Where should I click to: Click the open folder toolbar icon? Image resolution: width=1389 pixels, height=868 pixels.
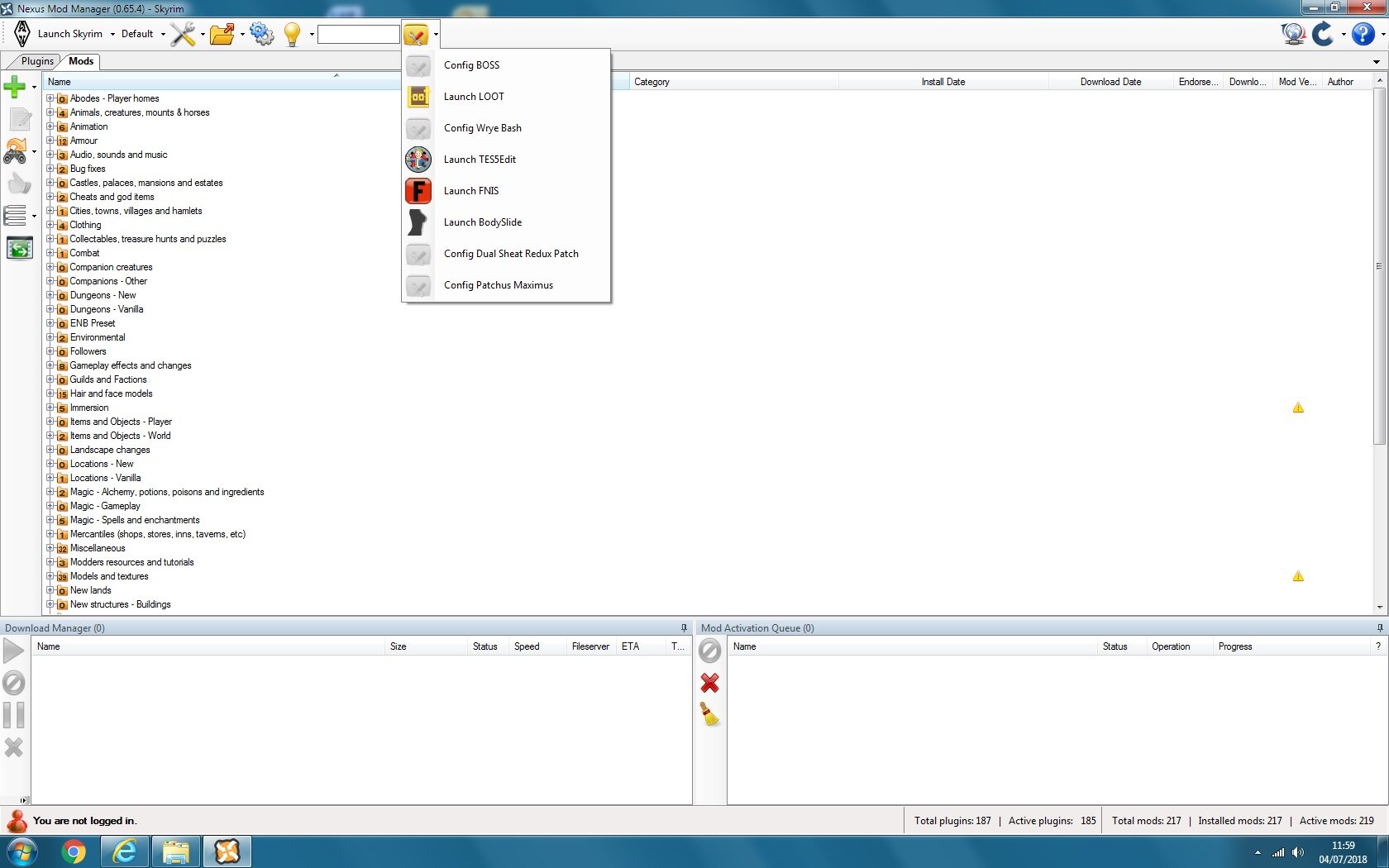point(222,34)
